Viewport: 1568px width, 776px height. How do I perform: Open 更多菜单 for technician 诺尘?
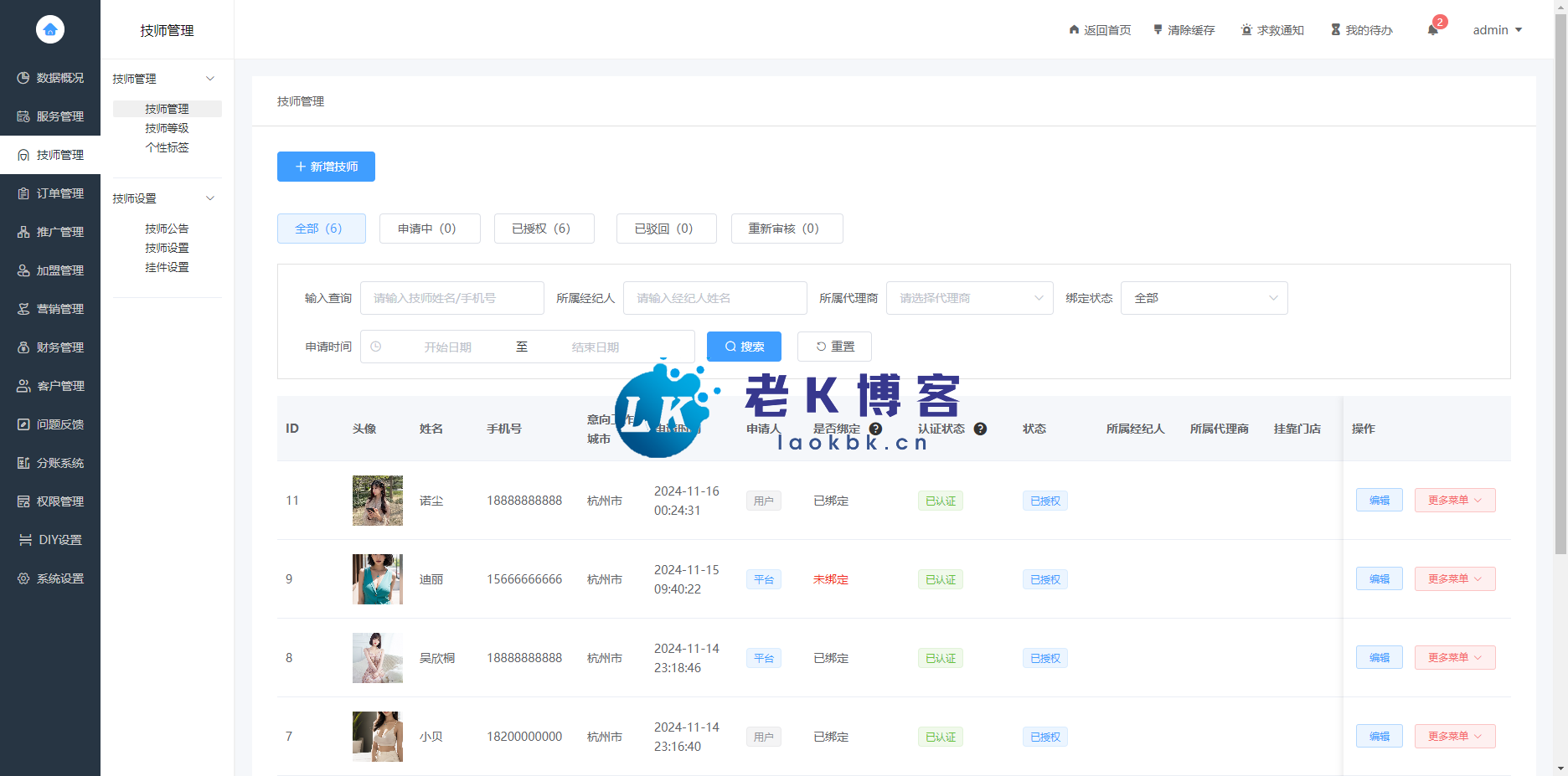coord(1454,501)
